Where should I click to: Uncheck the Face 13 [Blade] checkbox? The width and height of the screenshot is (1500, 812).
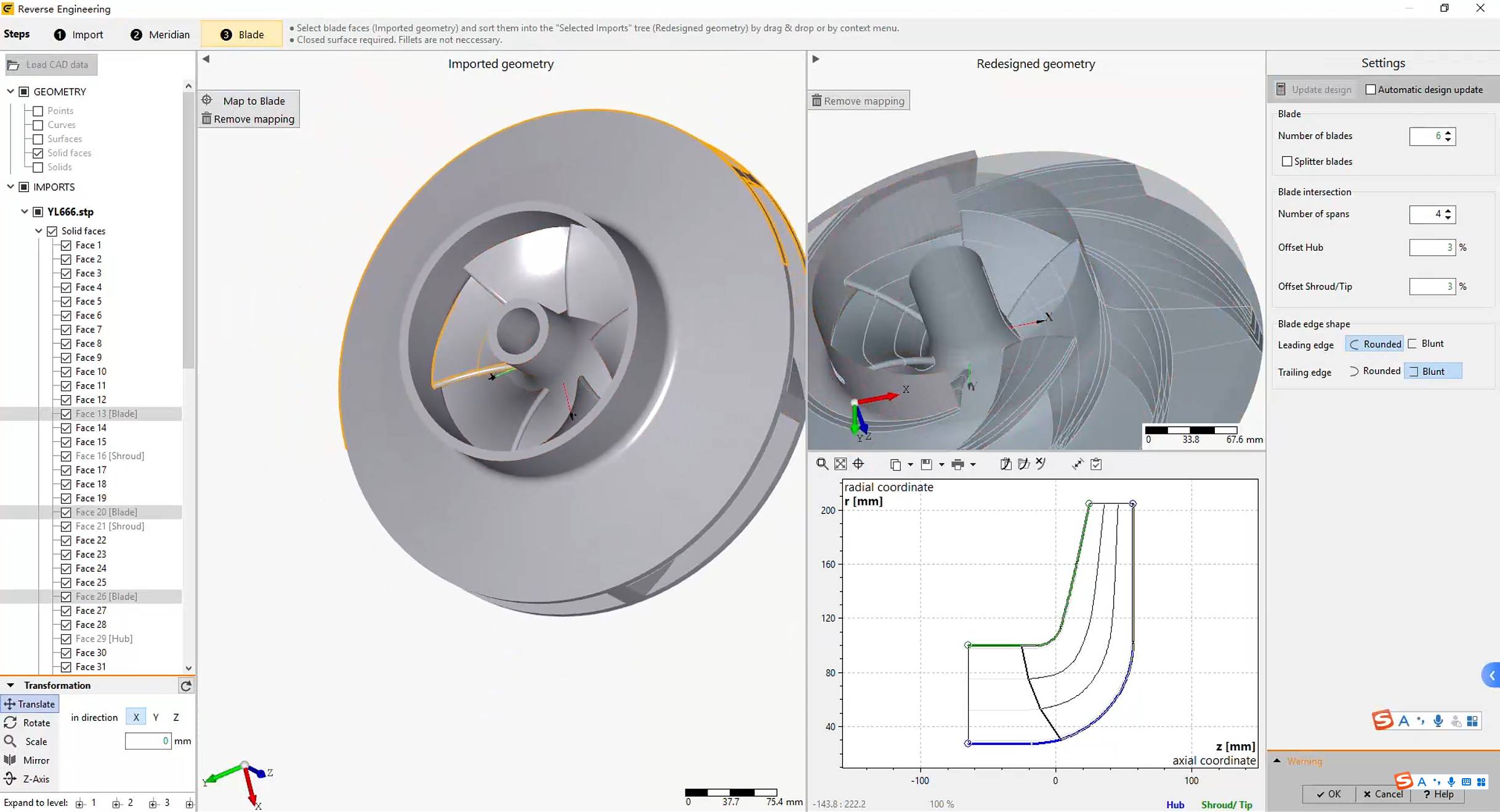tap(66, 414)
